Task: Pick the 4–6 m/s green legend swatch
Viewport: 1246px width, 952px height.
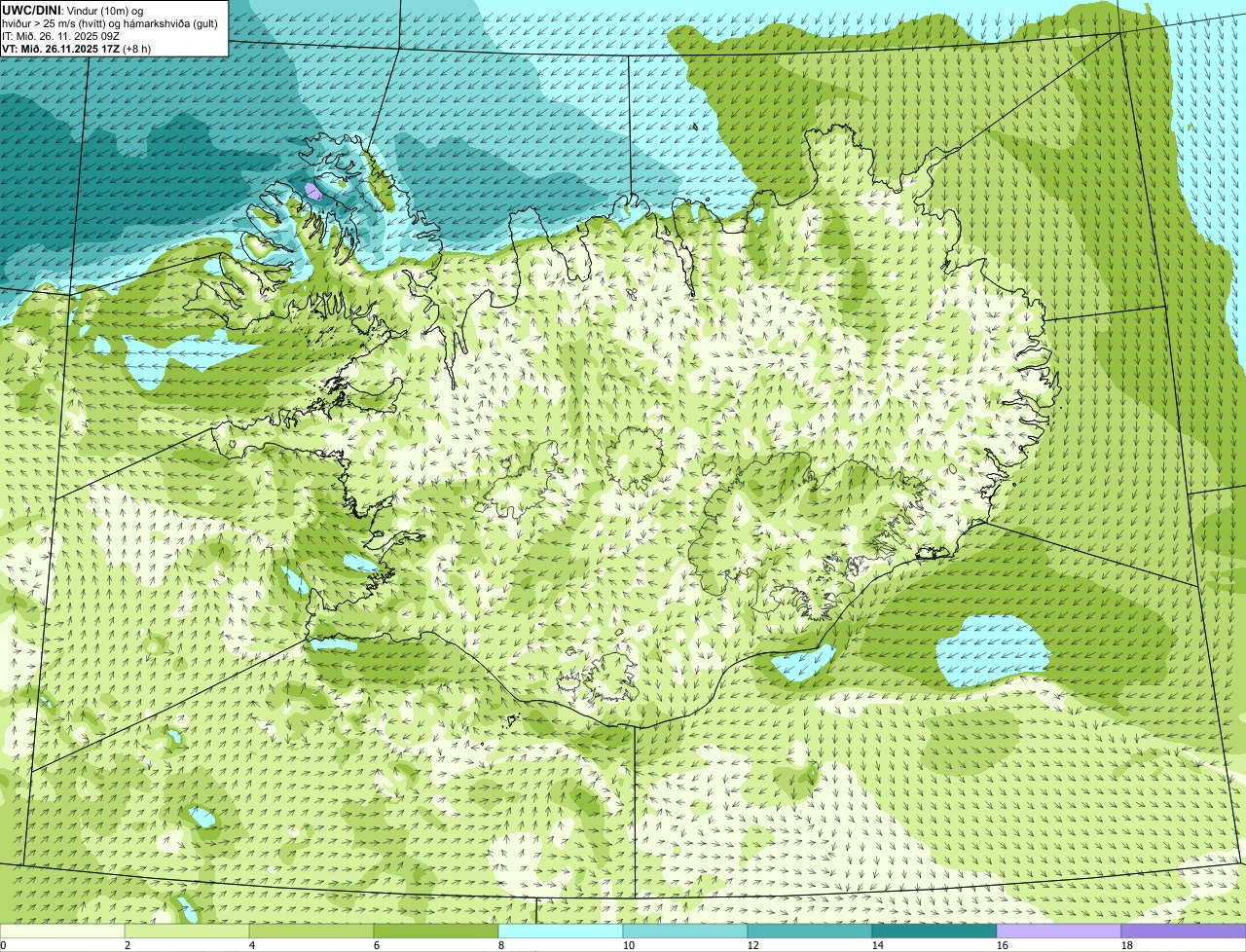Action: 311,932
